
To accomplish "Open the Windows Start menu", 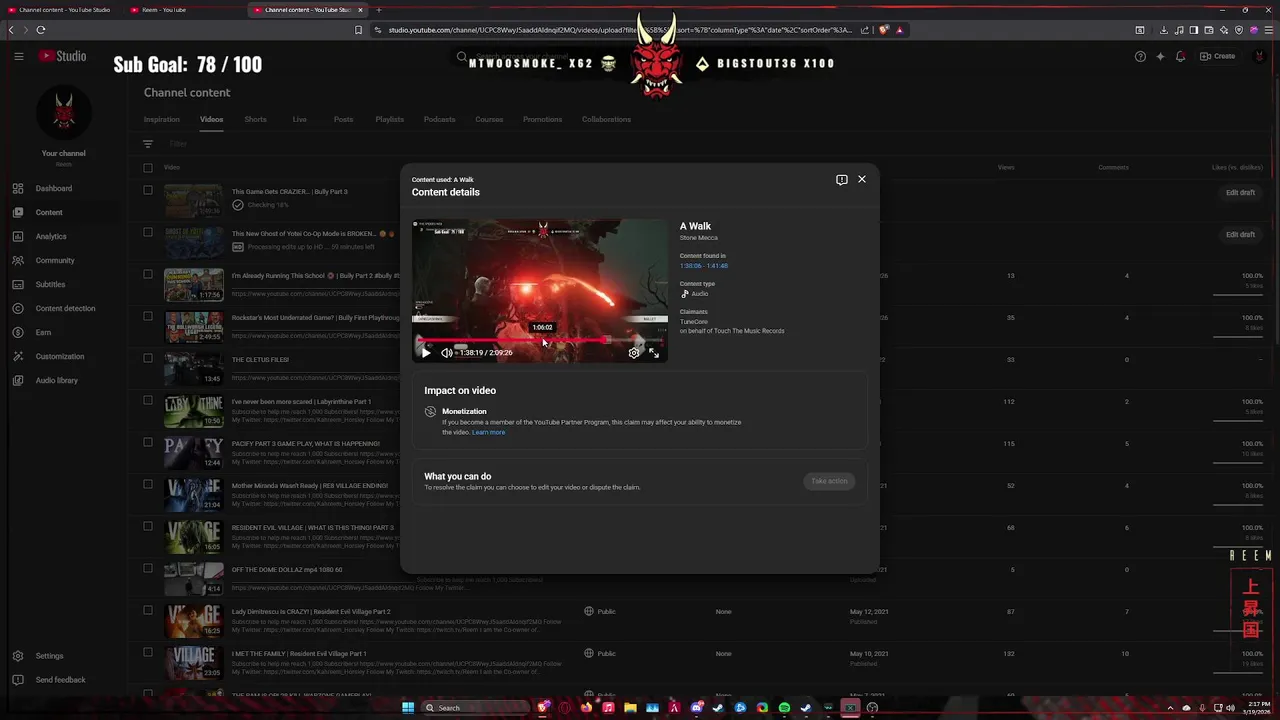I will [x=408, y=708].
